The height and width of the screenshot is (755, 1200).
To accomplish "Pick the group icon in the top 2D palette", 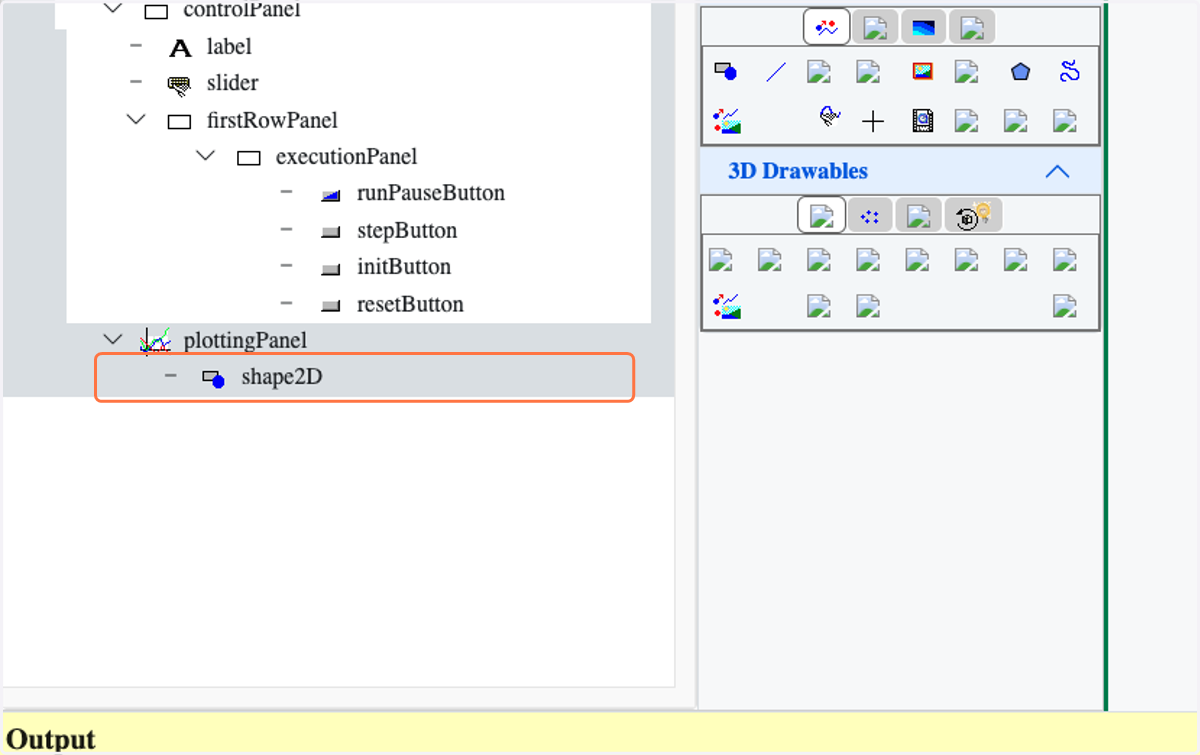I will click(x=726, y=122).
